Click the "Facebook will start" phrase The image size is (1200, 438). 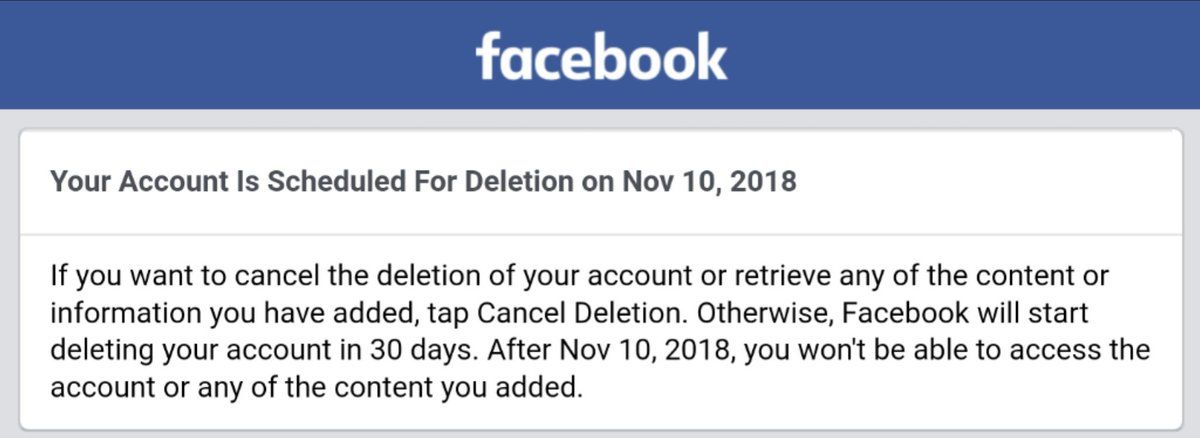tap(965, 313)
